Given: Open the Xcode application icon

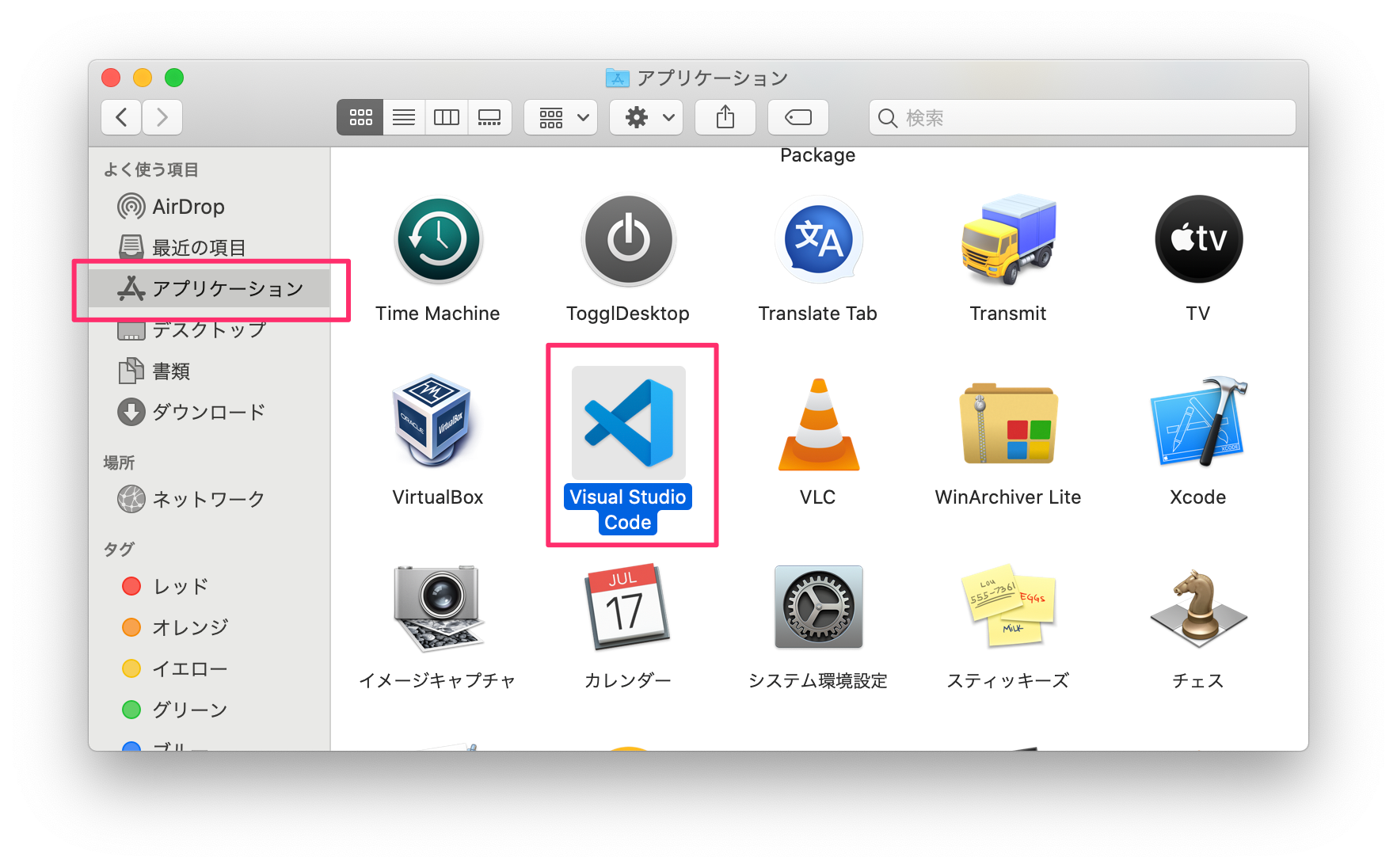Looking at the screenshot, I should (x=1197, y=422).
